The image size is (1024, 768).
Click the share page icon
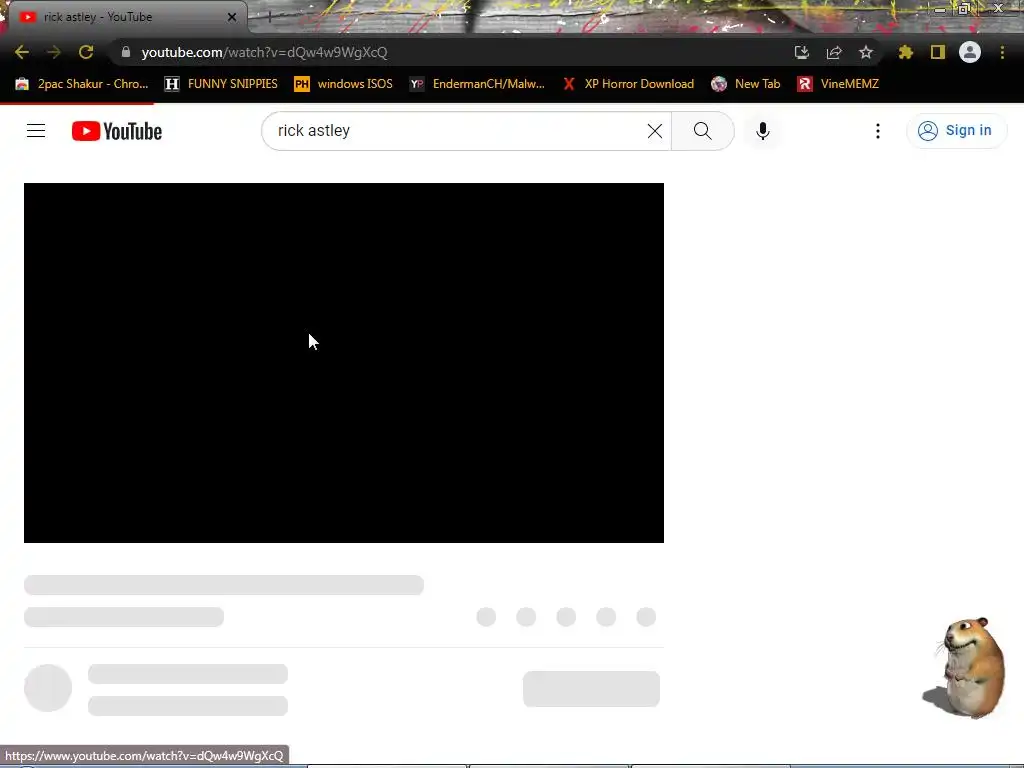834,52
